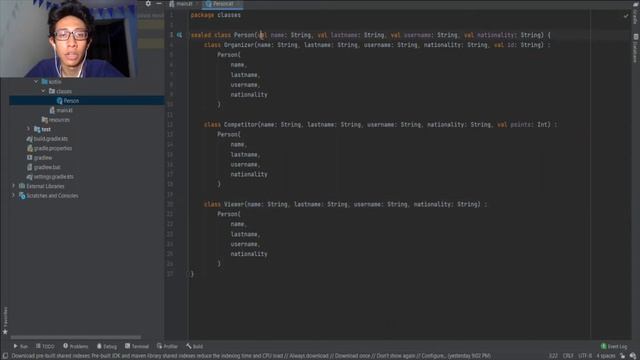Viewport: 640px width, 360px height.
Task: Open the Database side tool window
Action: pyautogui.click(x=636, y=48)
